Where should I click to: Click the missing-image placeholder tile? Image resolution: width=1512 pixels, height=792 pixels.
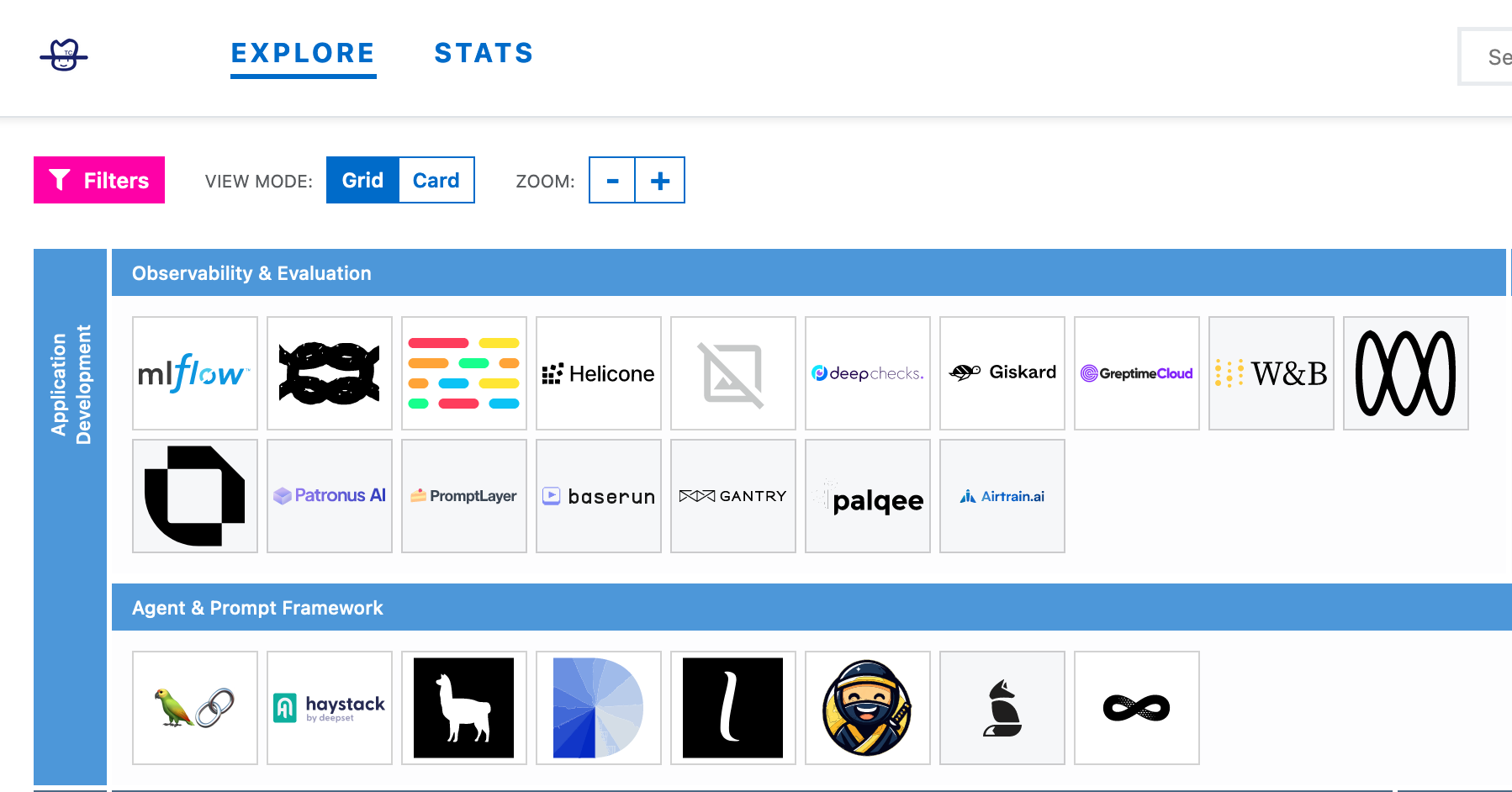coord(733,373)
